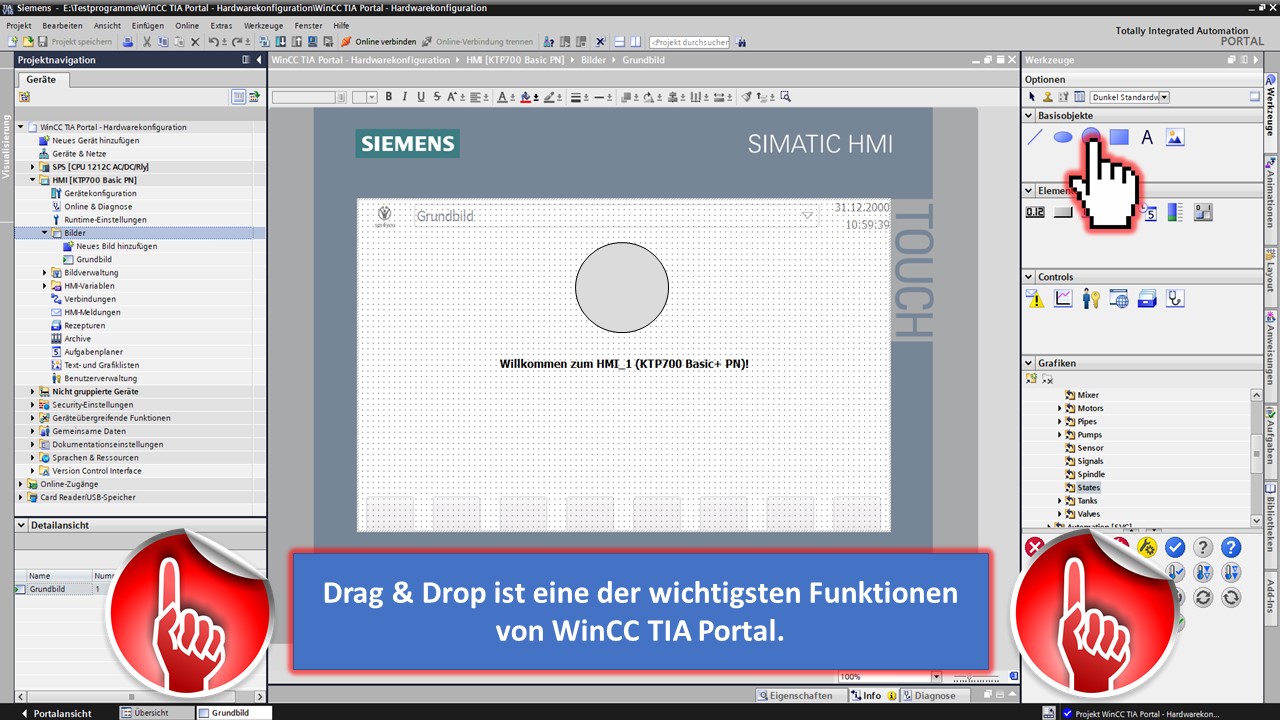This screenshot has width=1280, height=720.
Task: Toggle underline text formatting
Action: point(420,97)
